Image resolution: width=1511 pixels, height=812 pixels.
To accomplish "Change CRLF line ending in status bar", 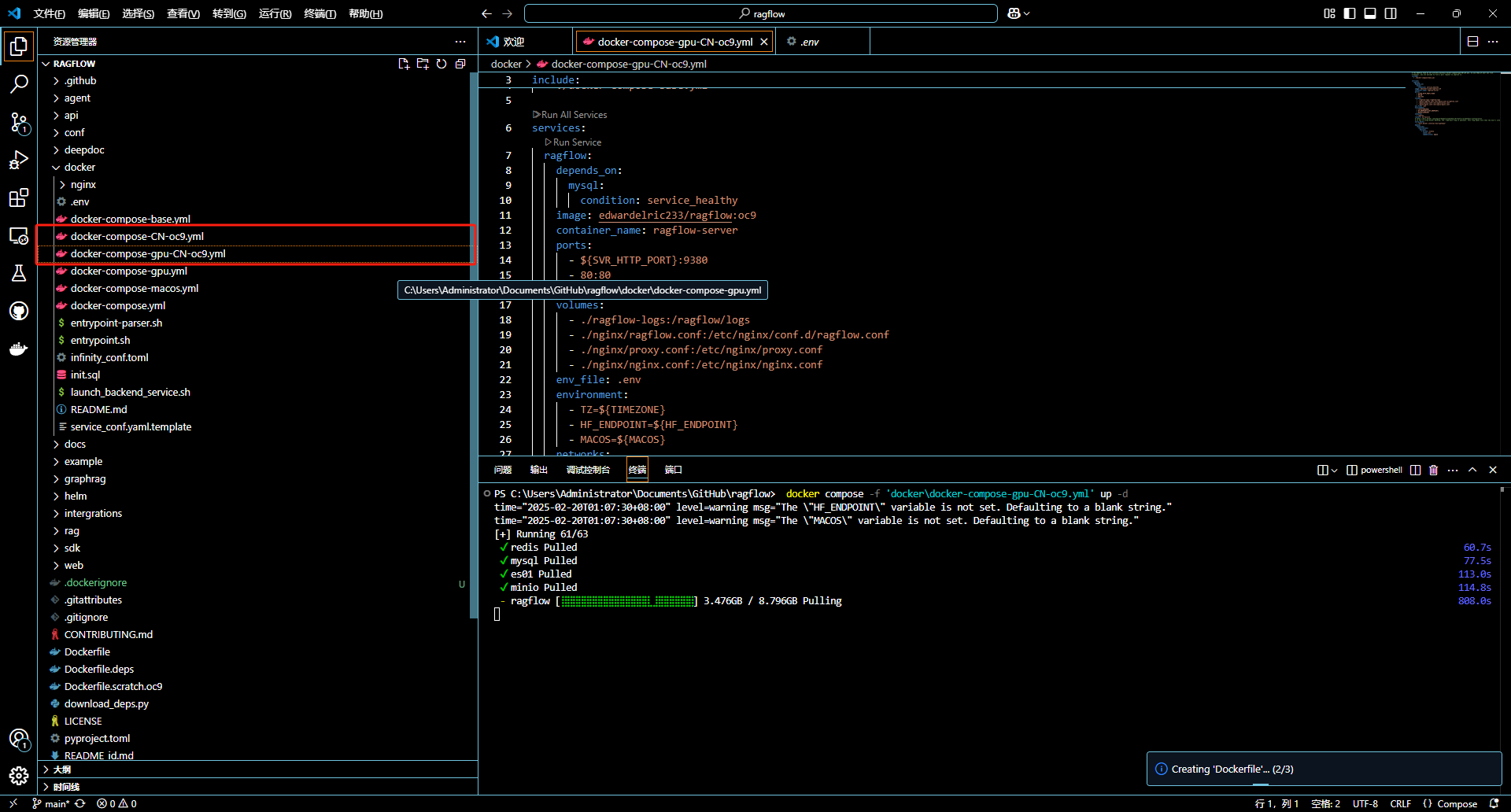I will click(1401, 803).
